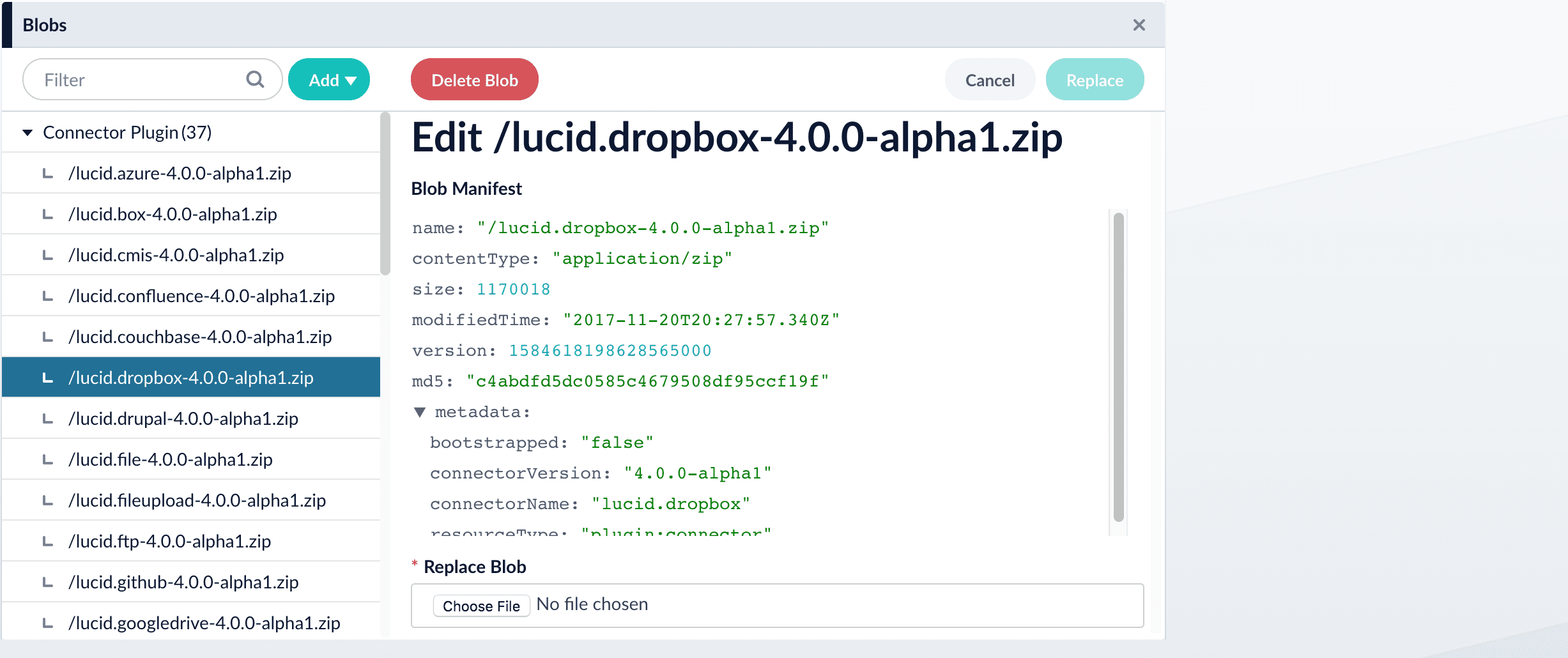Click the contentType value "application/zip"
Image resolution: width=1568 pixels, height=658 pixels.
[x=642, y=259]
